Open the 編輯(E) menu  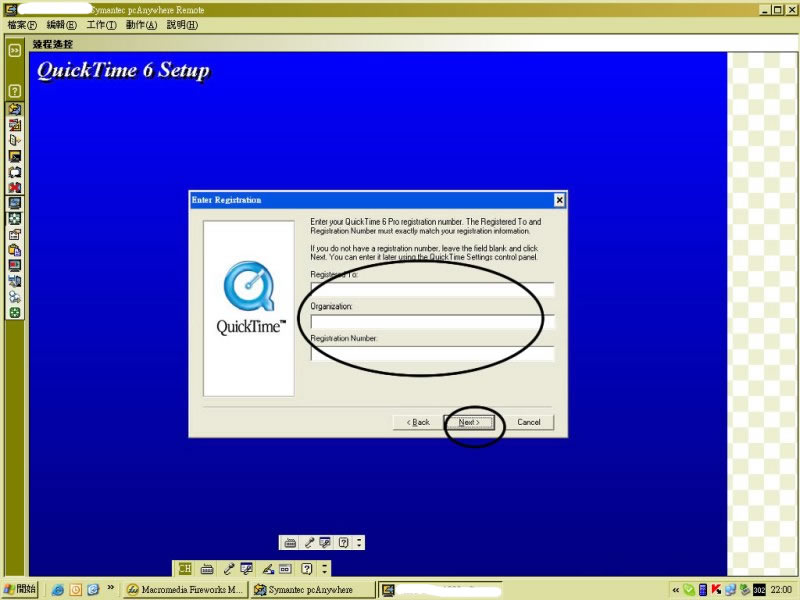pos(62,25)
